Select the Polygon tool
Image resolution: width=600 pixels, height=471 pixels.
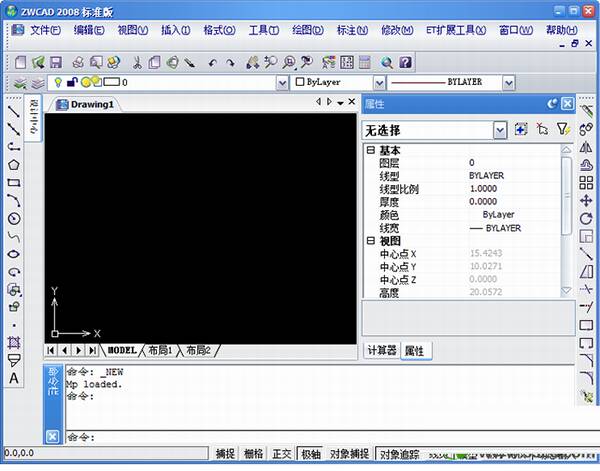[x=14, y=165]
